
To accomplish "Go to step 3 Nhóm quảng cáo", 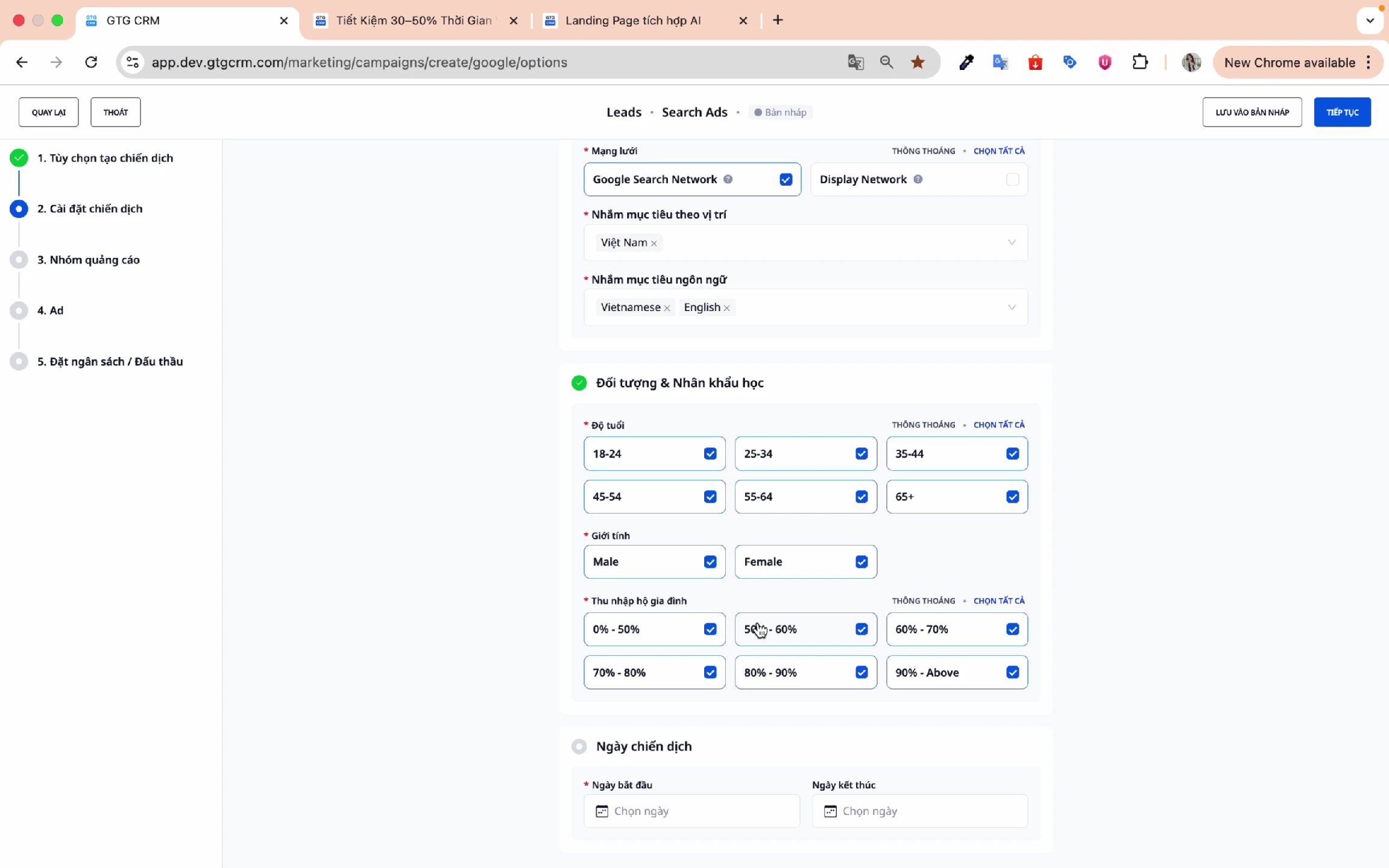I will pos(89,260).
